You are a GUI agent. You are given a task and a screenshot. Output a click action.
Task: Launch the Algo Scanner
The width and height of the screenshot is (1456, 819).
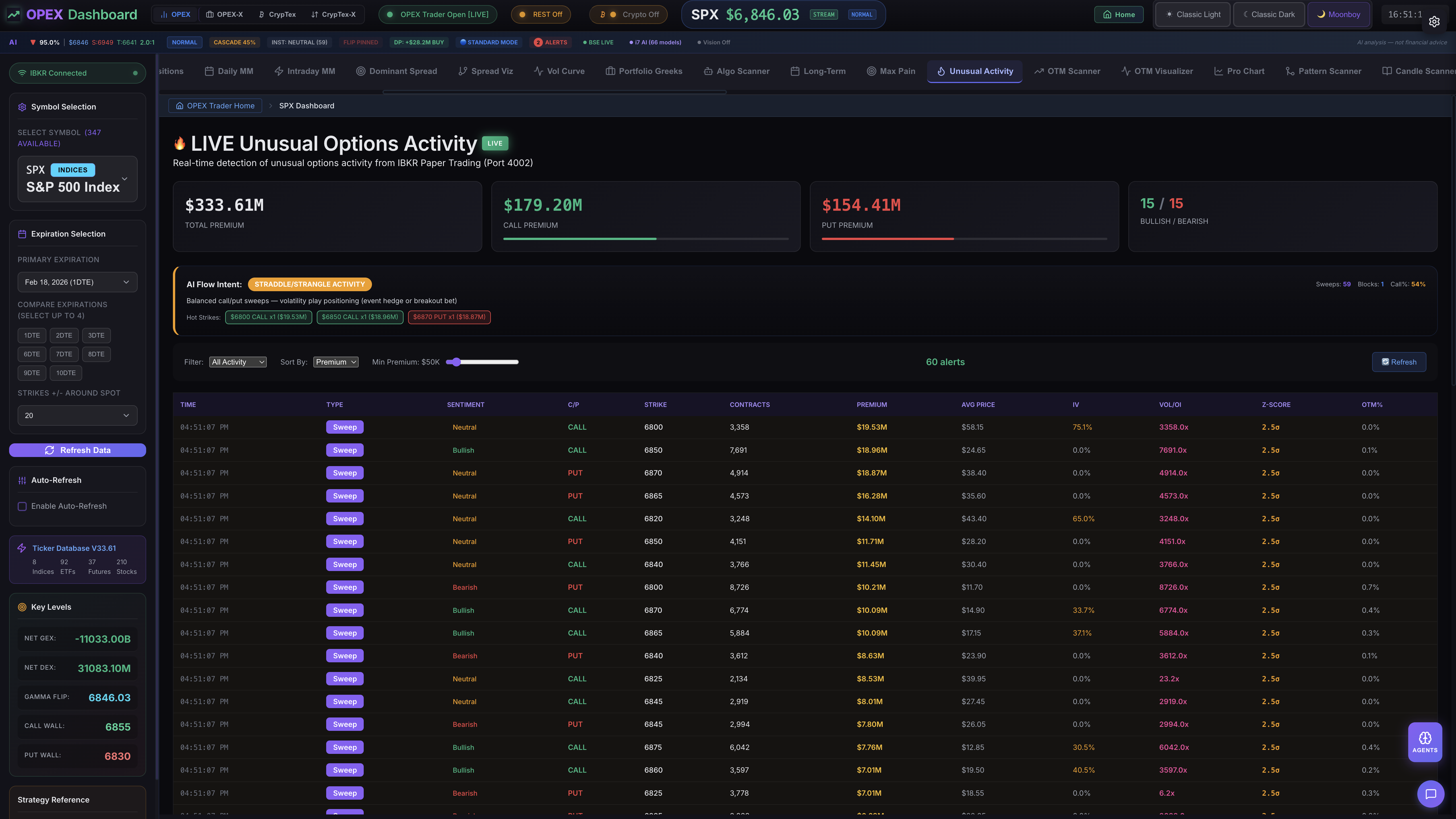[737, 71]
